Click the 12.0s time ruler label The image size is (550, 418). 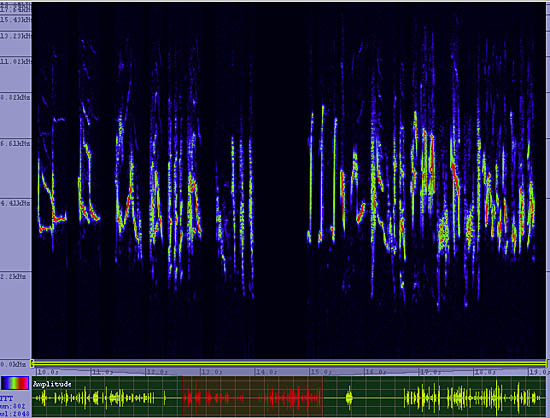(157, 372)
